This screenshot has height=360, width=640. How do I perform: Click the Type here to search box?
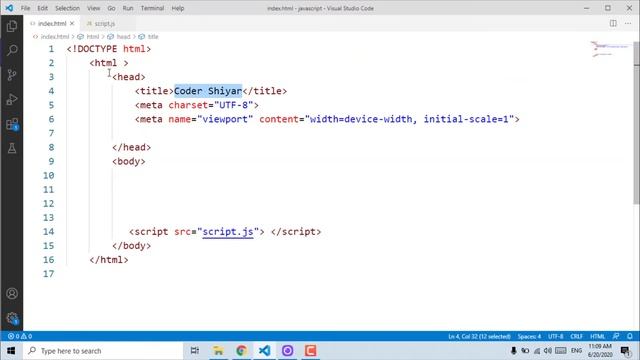pos(102,351)
